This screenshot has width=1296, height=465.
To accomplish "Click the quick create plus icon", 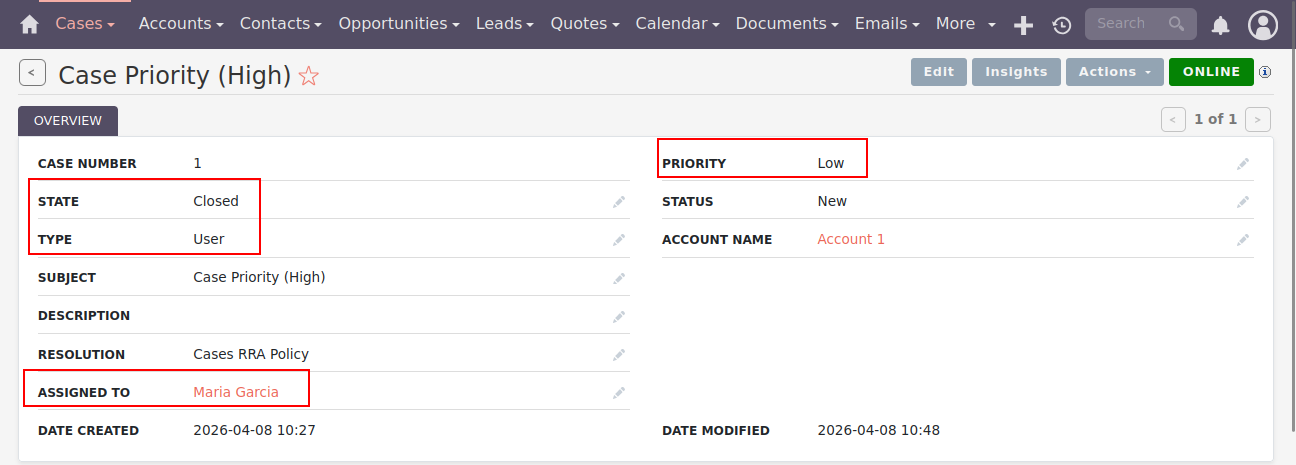I will [x=1023, y=25].
